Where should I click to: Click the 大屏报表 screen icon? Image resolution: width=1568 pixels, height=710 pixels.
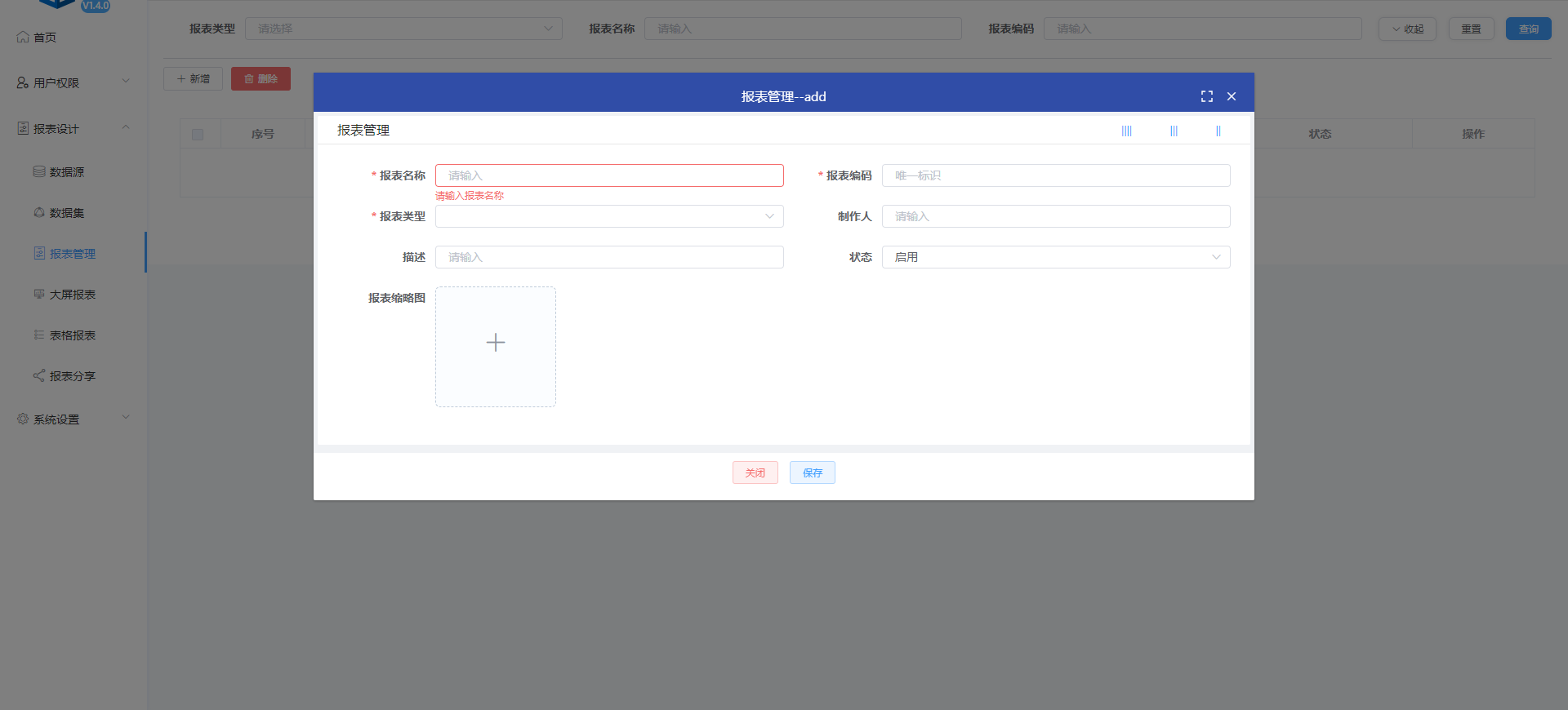[39, 294]
